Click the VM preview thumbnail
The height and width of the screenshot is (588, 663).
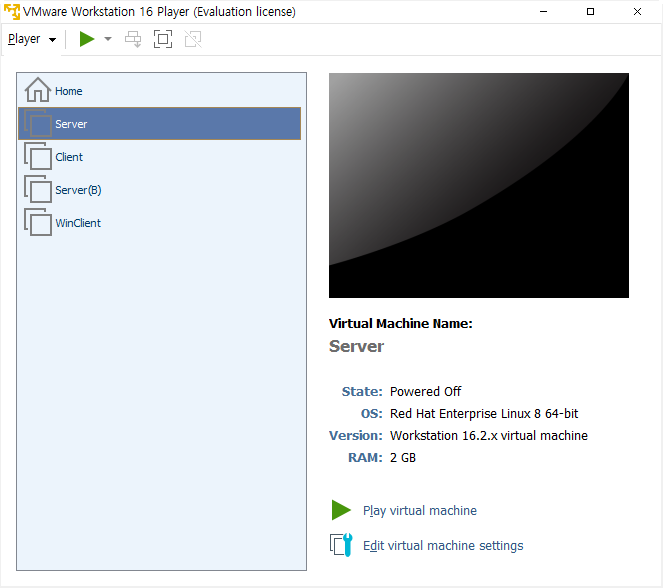click(x=479, y=185)
